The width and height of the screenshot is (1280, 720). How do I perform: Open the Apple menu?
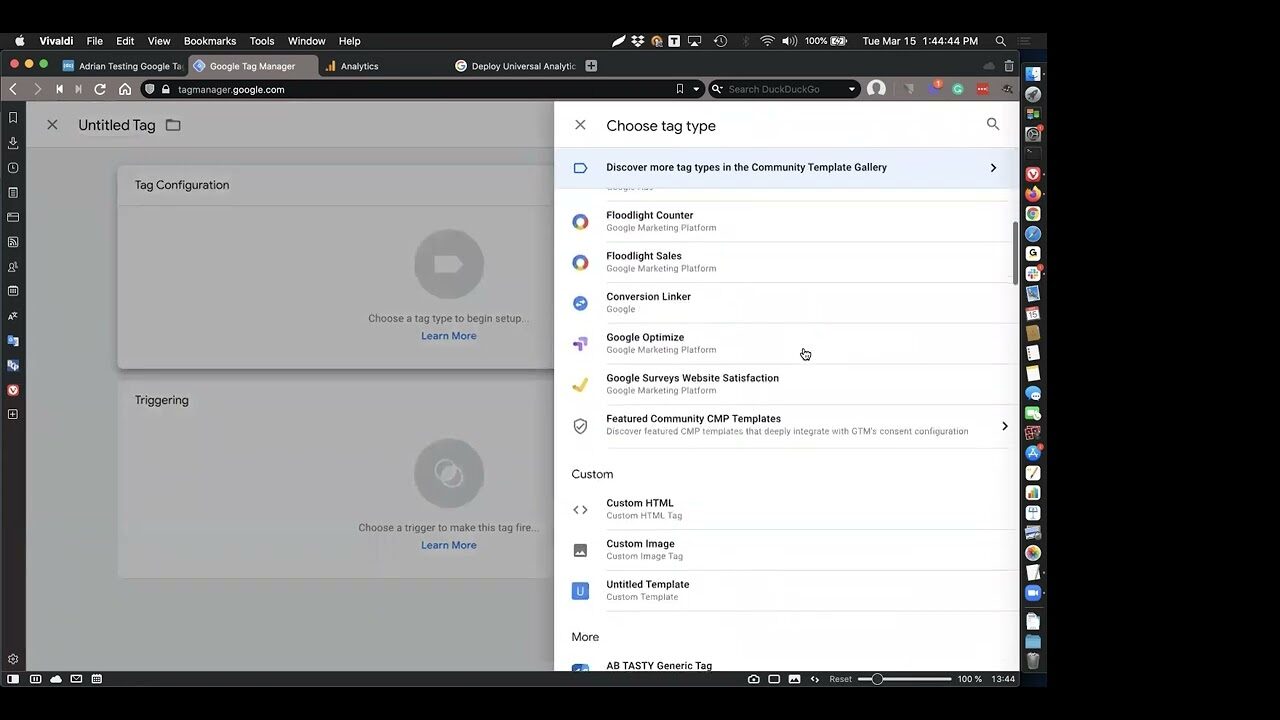pos(19,41)
